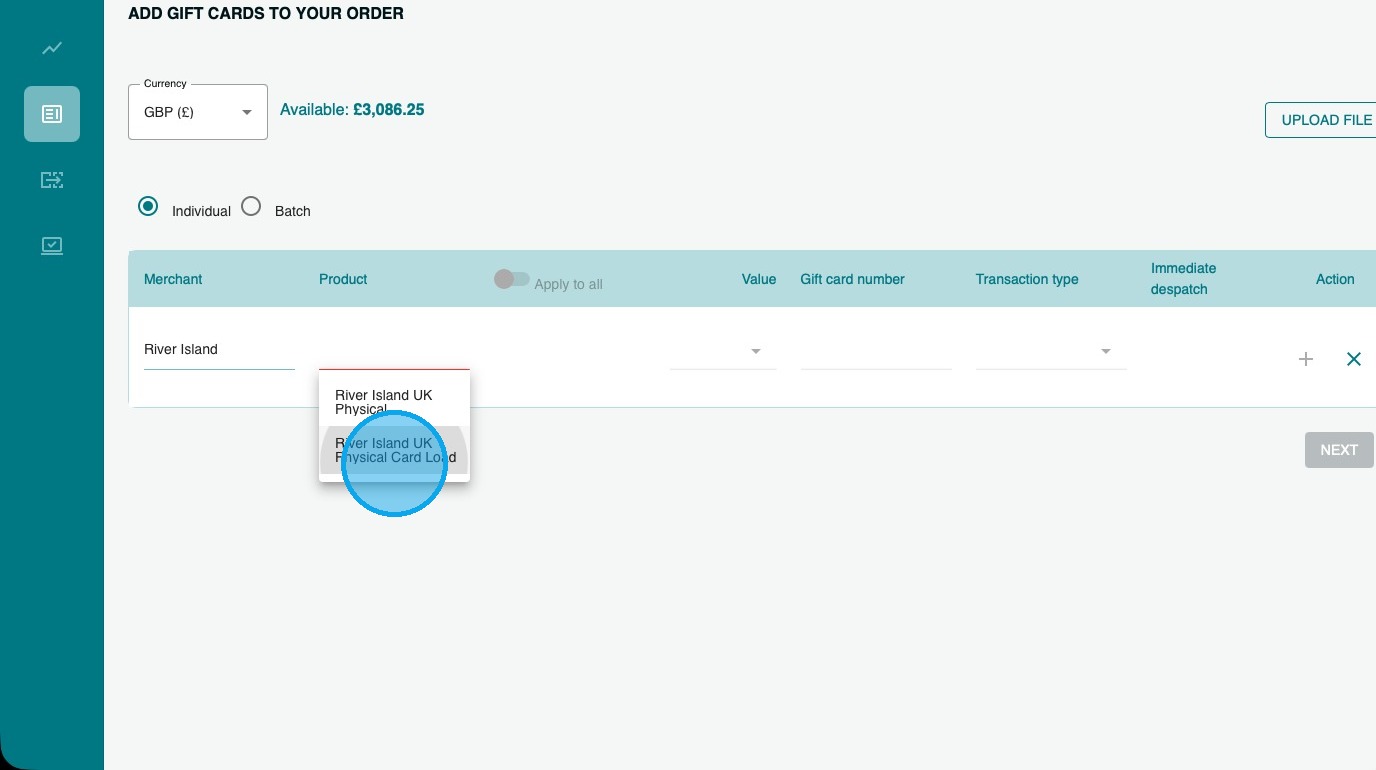This screenshot has width=1376, height=770.
Task: Add another gift card row
Action: click(x=1306, y=359)
